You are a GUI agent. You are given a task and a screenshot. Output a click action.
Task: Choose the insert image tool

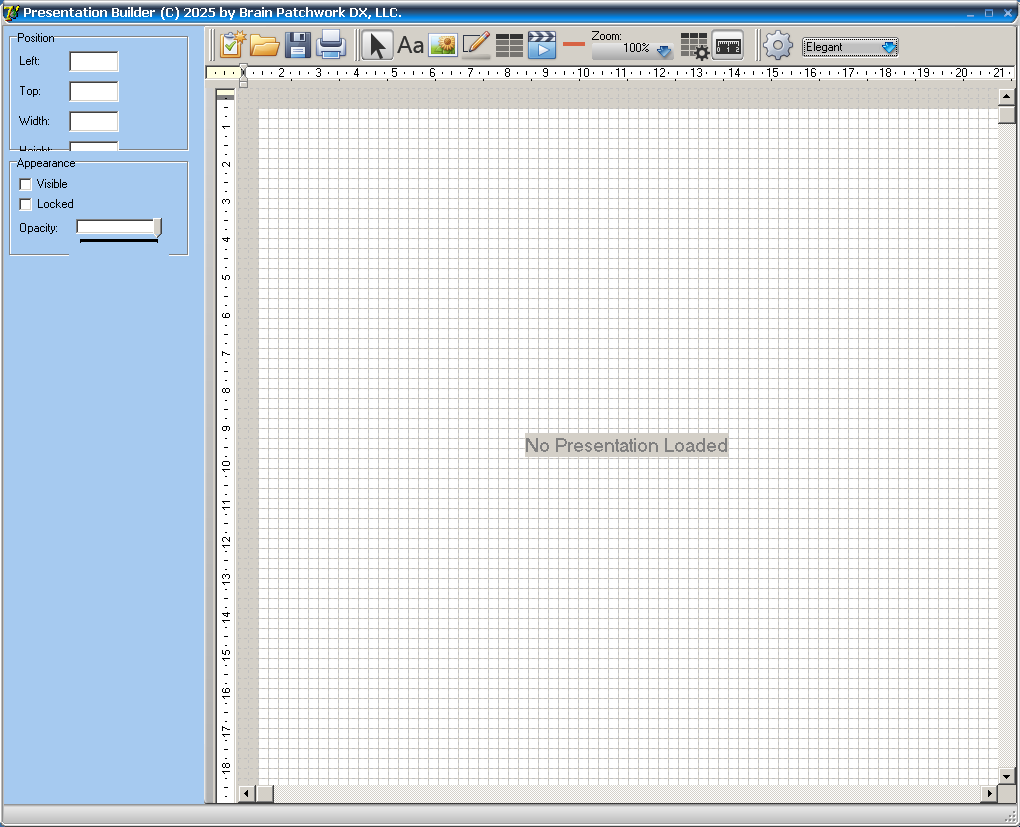(x=443, y=45)
